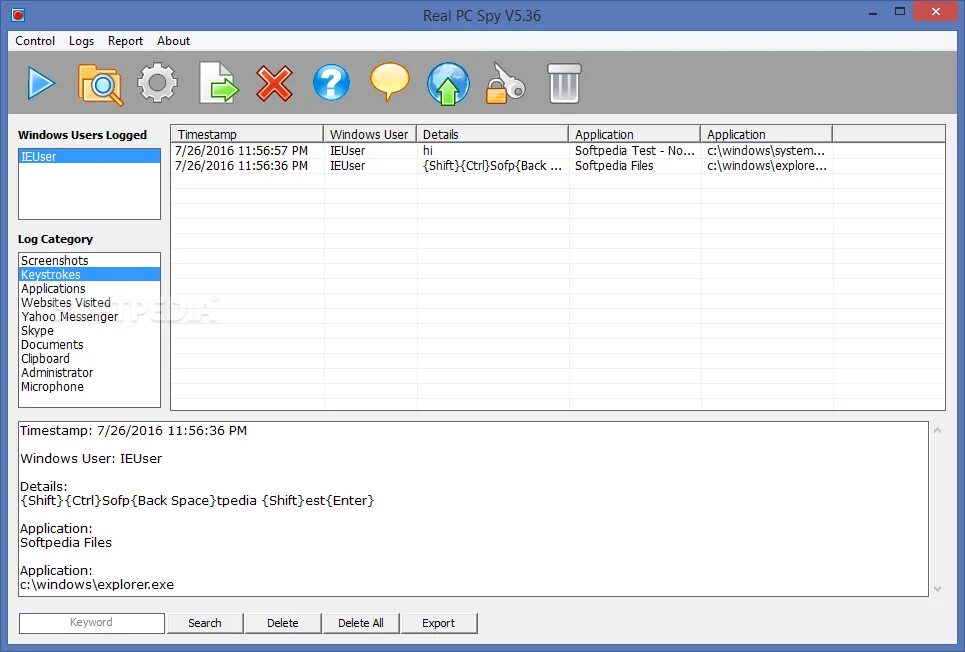965x652 pixels.
Task: Click the keystroke details line in lower pane
Action: pyautogui.click(x=197, y=501)
